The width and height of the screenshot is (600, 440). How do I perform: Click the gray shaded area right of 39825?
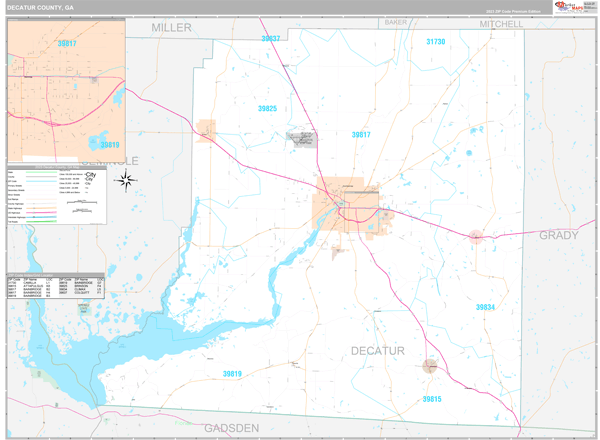click(301, 138)
